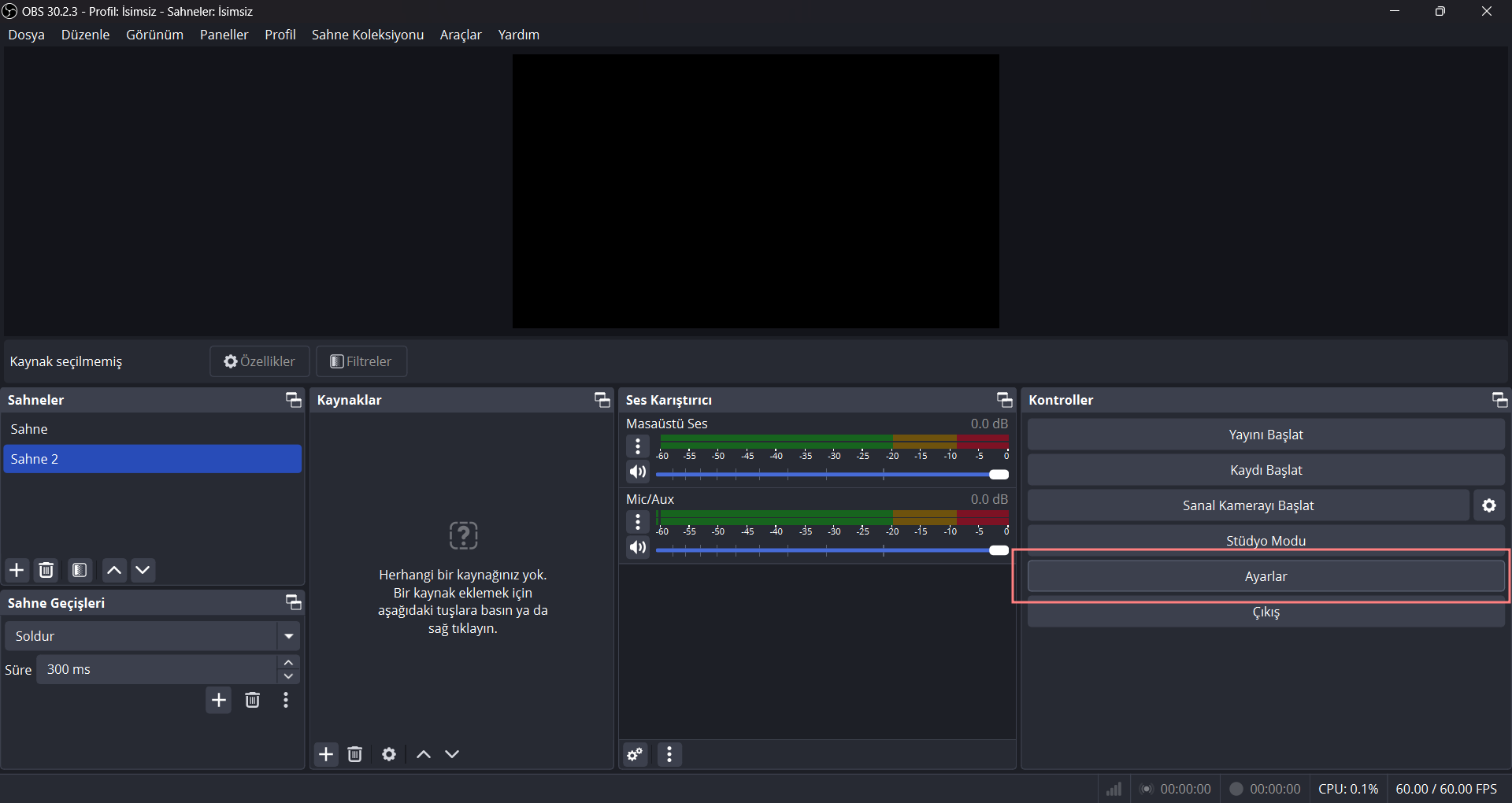Image resolution: width=1512 pixels, height=803 pixels.
Task: Remove transition with trash icon
Action: (252, 701)
